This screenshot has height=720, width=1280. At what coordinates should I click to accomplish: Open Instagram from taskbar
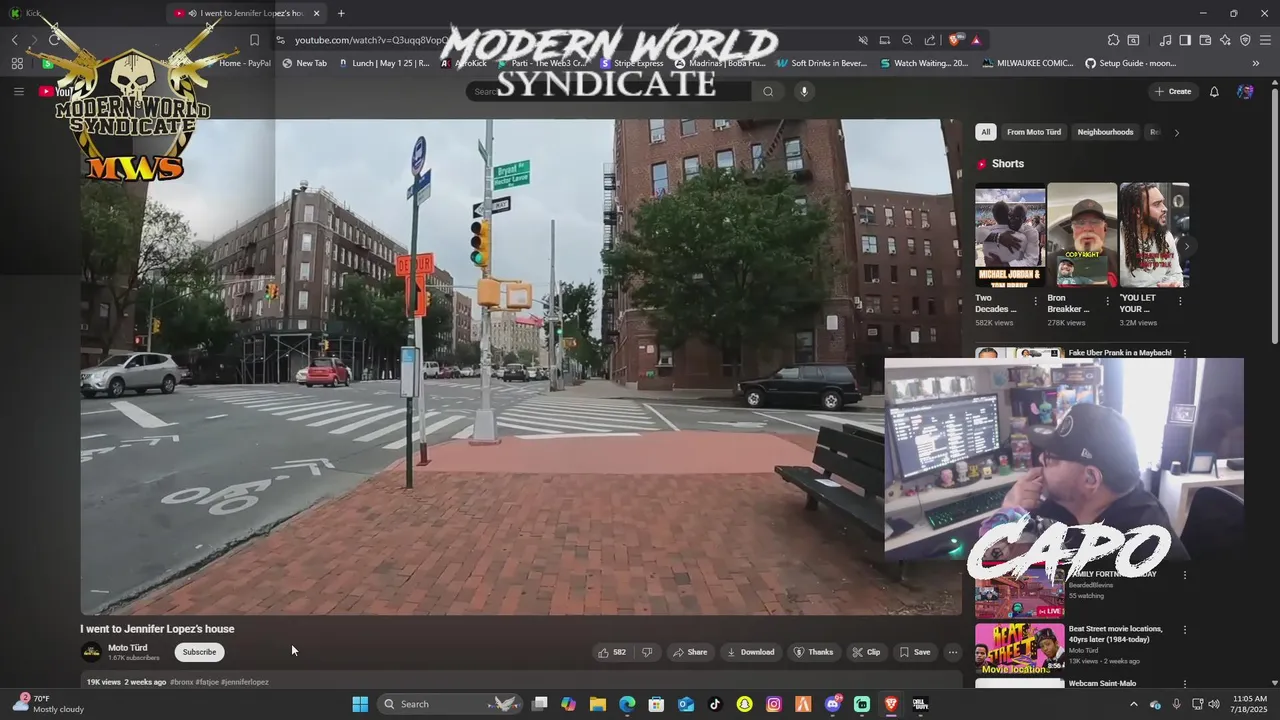pyautogui.click(x=774, y=704)
